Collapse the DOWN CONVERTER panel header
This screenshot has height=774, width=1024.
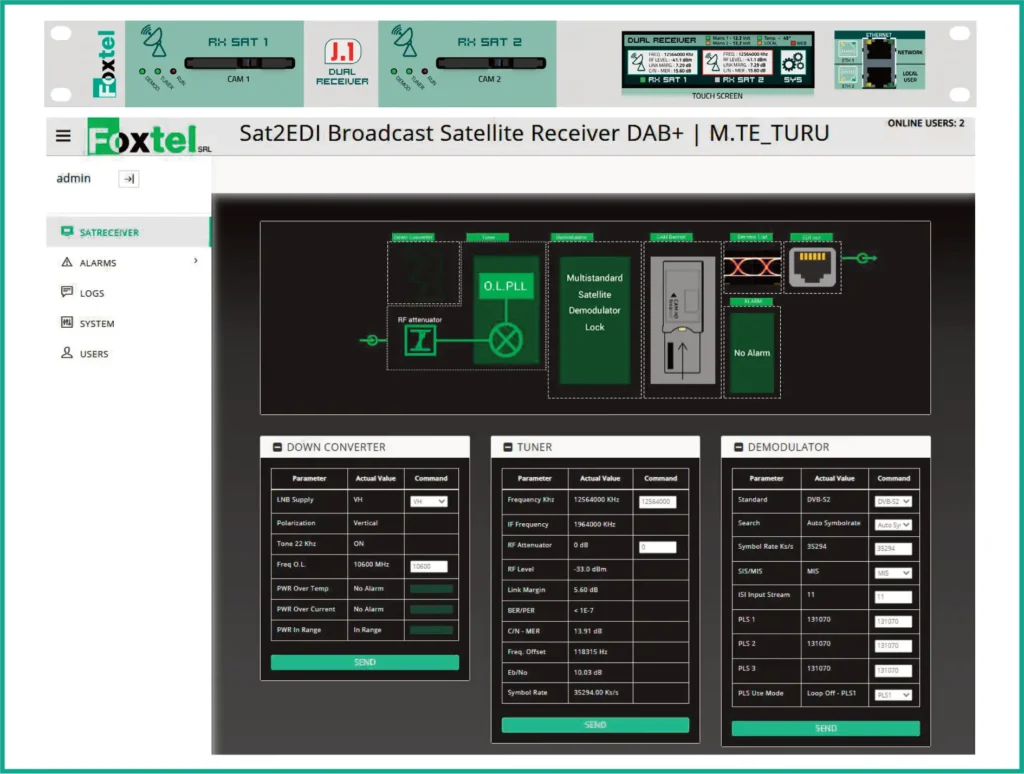[x=278, y=446]
